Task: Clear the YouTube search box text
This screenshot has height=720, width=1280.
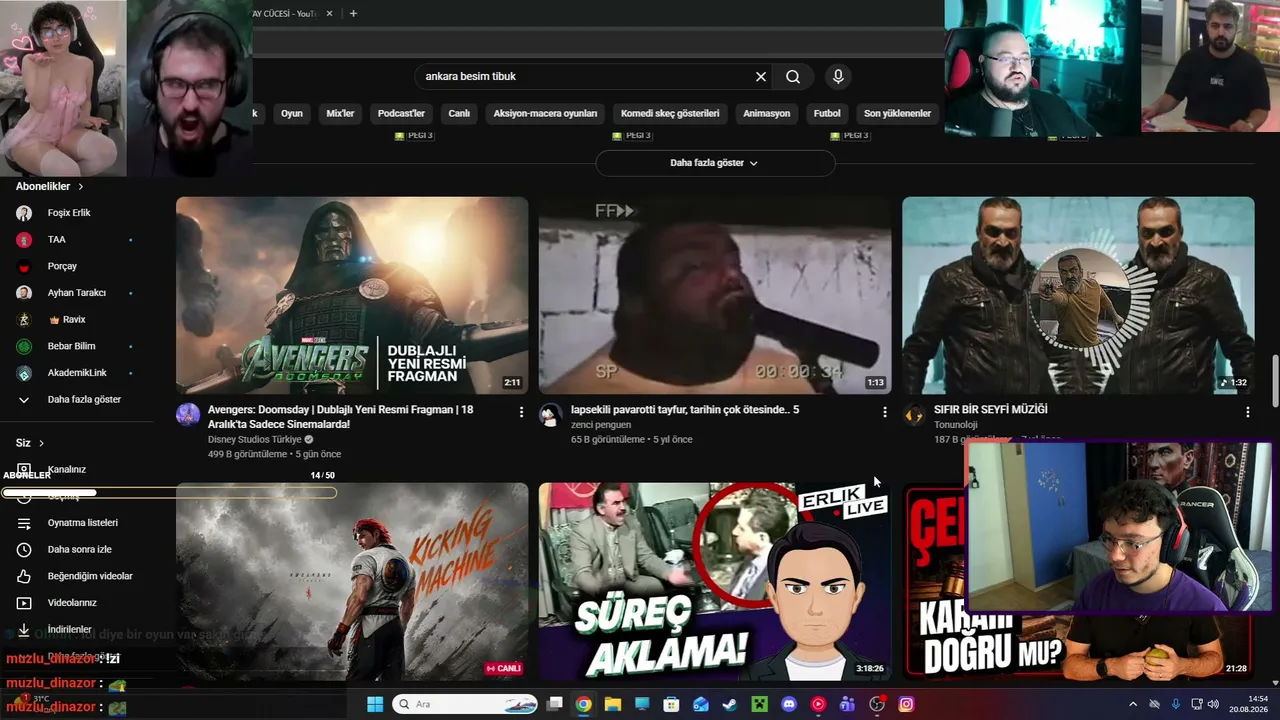Action: point(761,76)
